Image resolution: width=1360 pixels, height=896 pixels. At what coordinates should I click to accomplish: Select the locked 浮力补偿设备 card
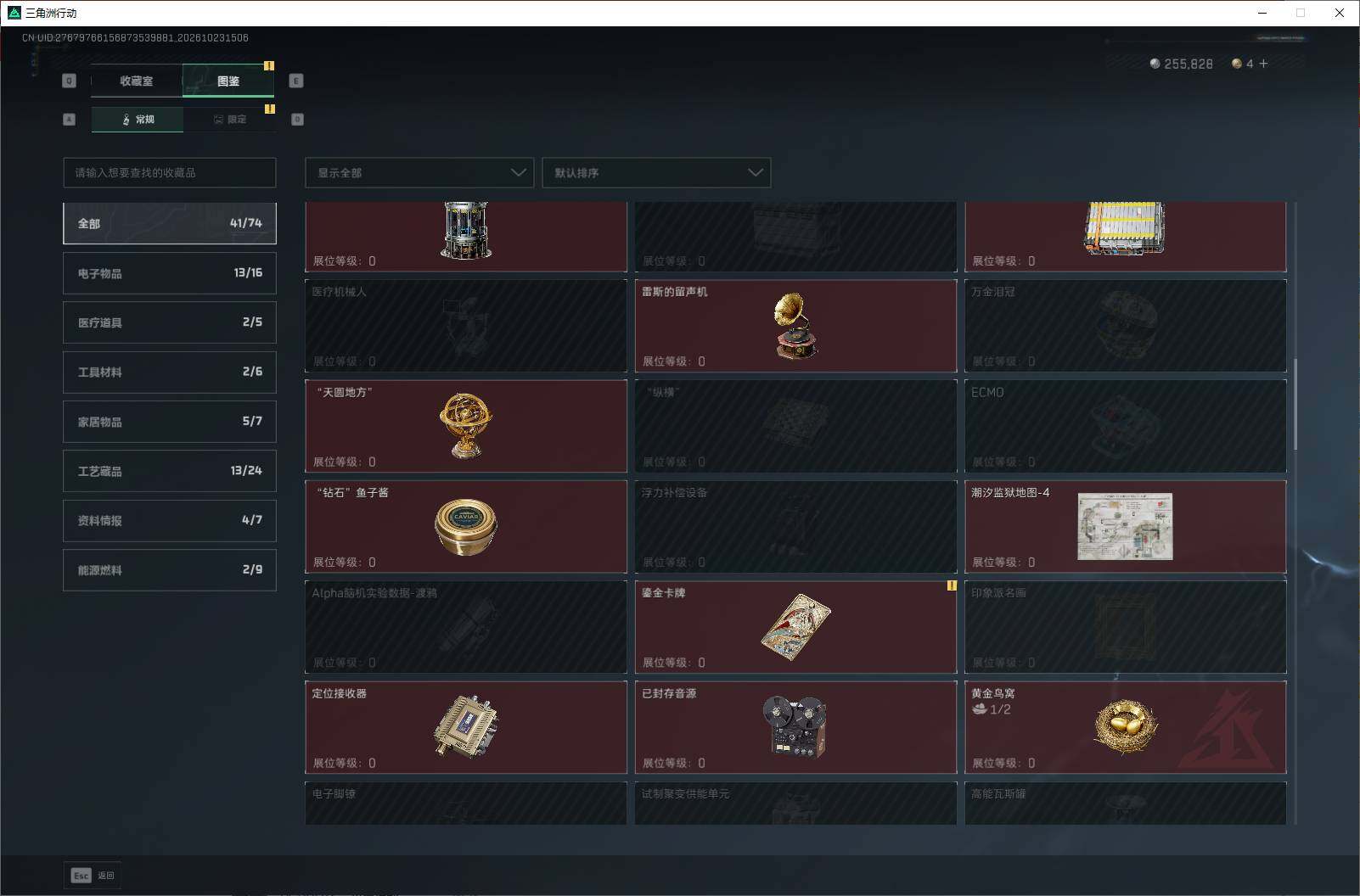coord(795,527)
